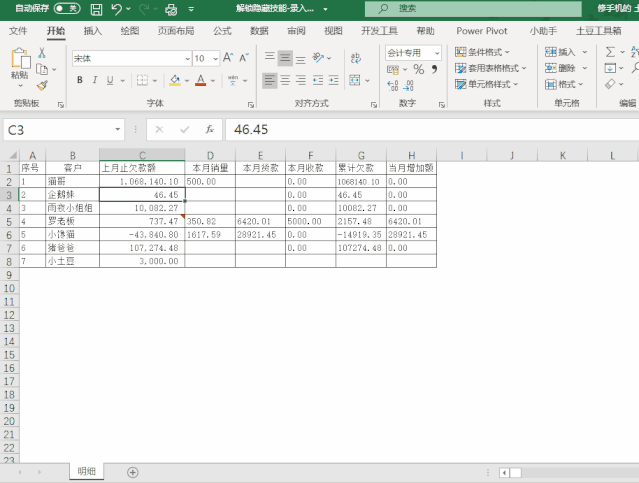The image size is (639, 483).
Task: Switch to the 插入 ribbon tab
Action: (93, 31)
